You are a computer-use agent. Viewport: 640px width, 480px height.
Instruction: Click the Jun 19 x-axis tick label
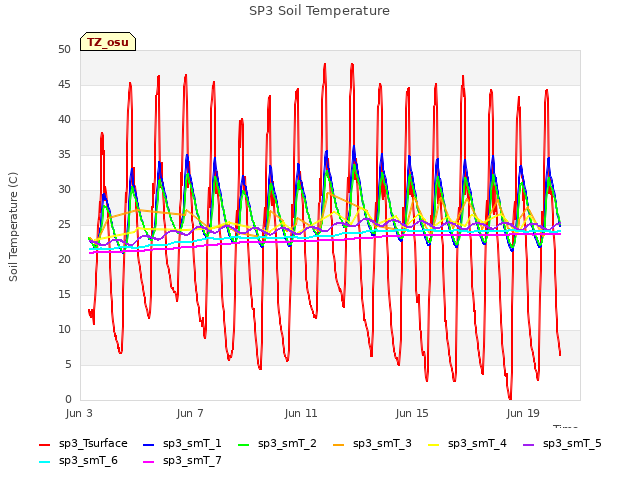[x=523, y=413]
